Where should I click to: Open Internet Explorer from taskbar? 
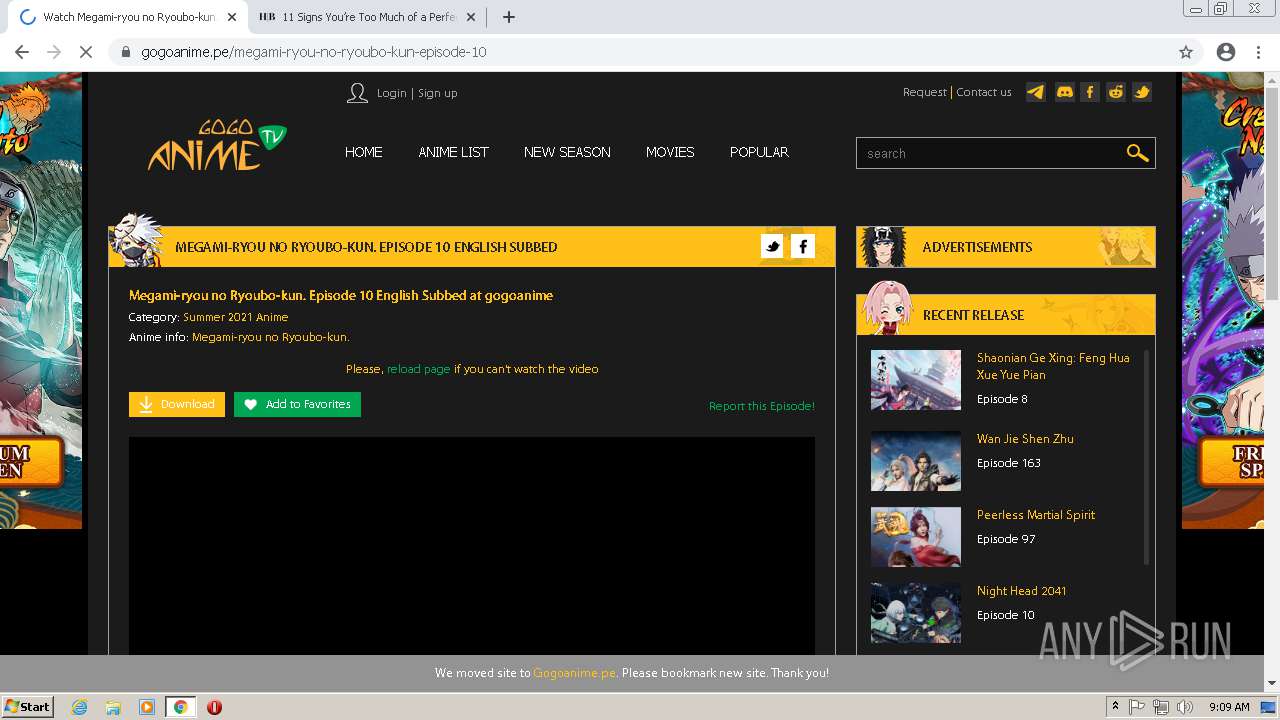point(80,707)
